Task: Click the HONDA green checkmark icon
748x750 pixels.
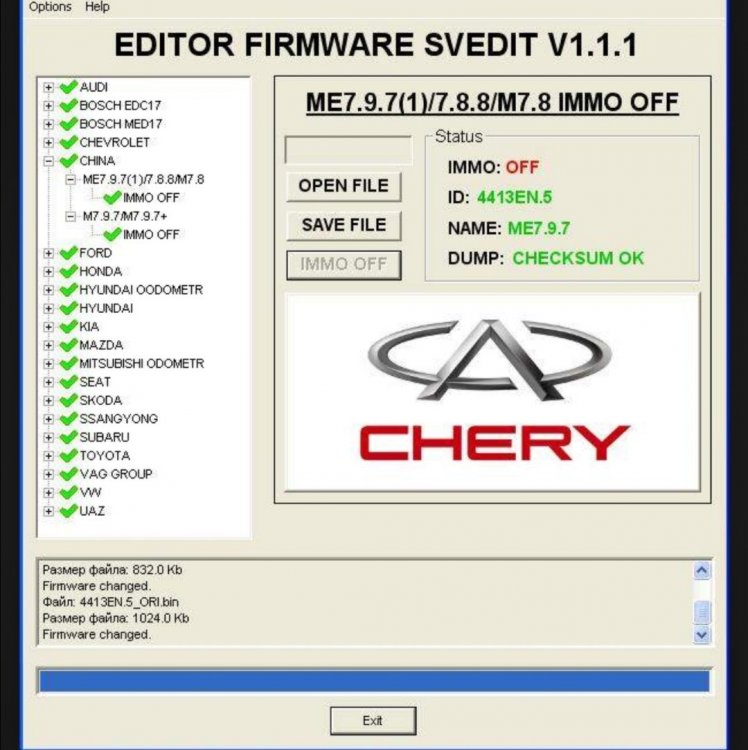Action: [68, 271]
